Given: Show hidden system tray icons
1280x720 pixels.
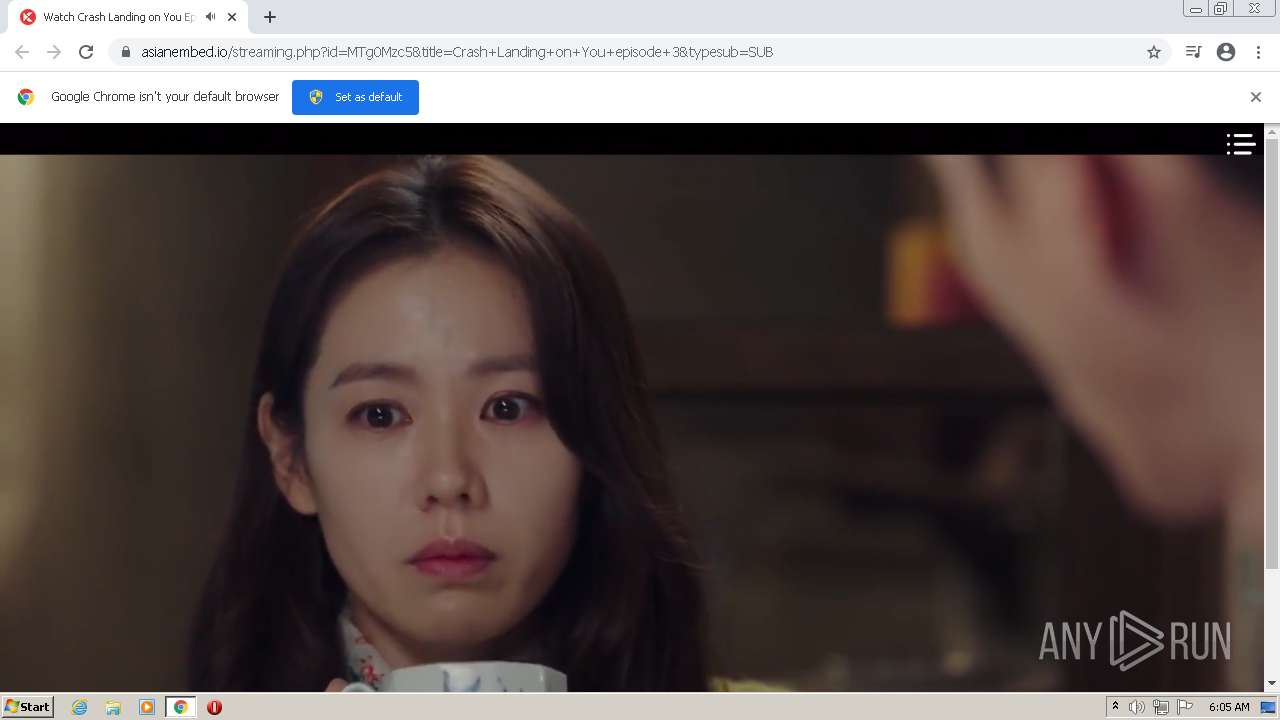Looking at the screenshot, I should pos(1115,707).
